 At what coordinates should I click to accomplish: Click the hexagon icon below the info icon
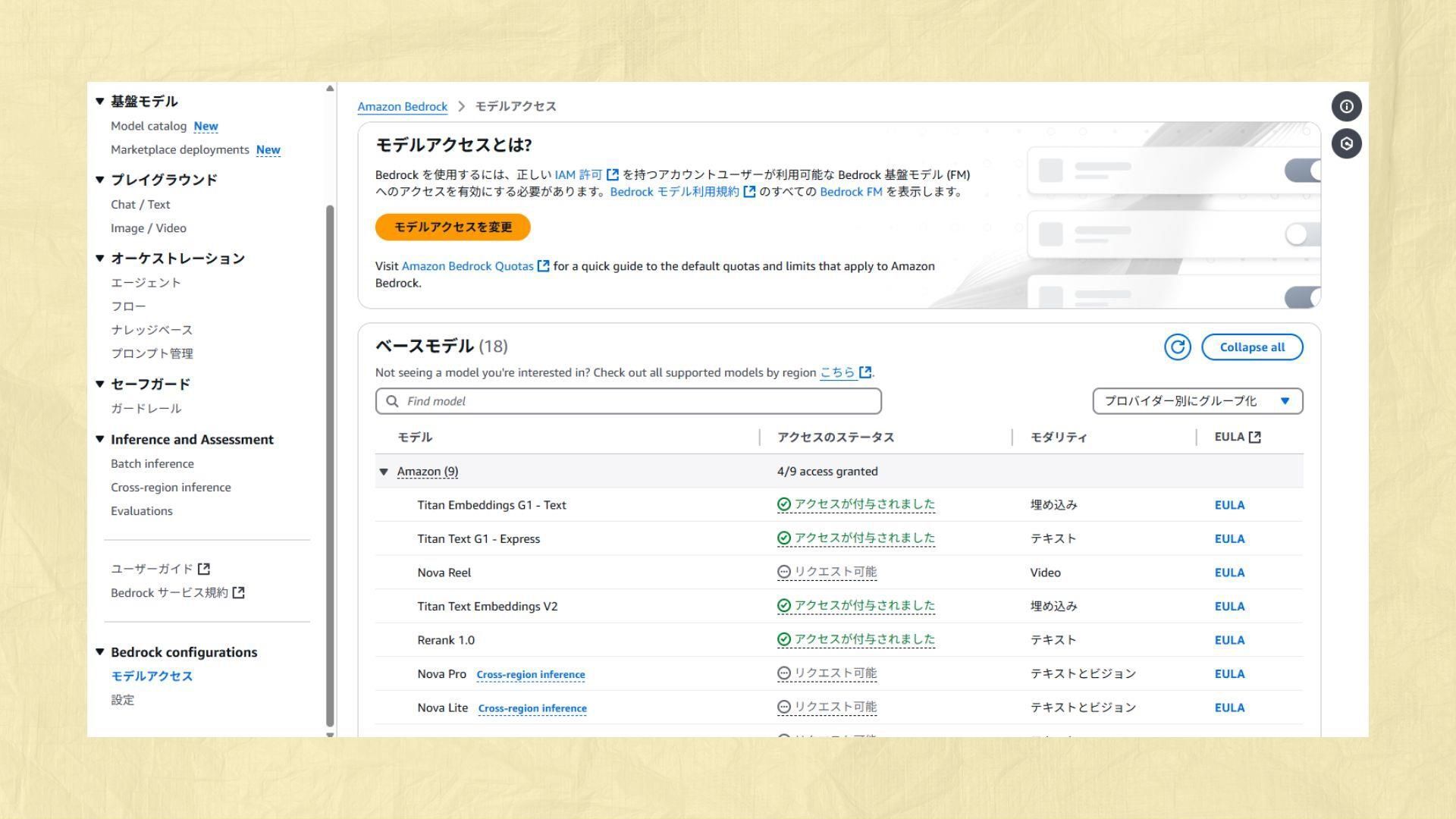pos(1346,143)
